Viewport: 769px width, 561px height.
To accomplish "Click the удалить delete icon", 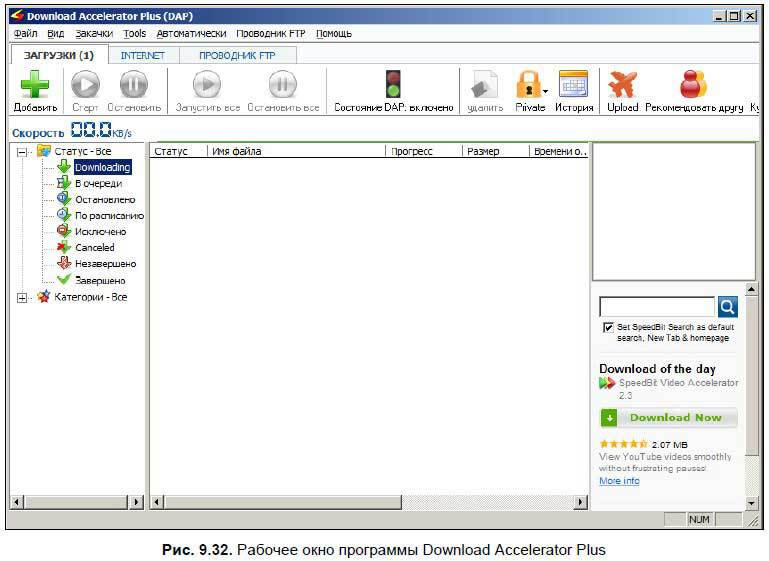I will [x=485, y=86].
